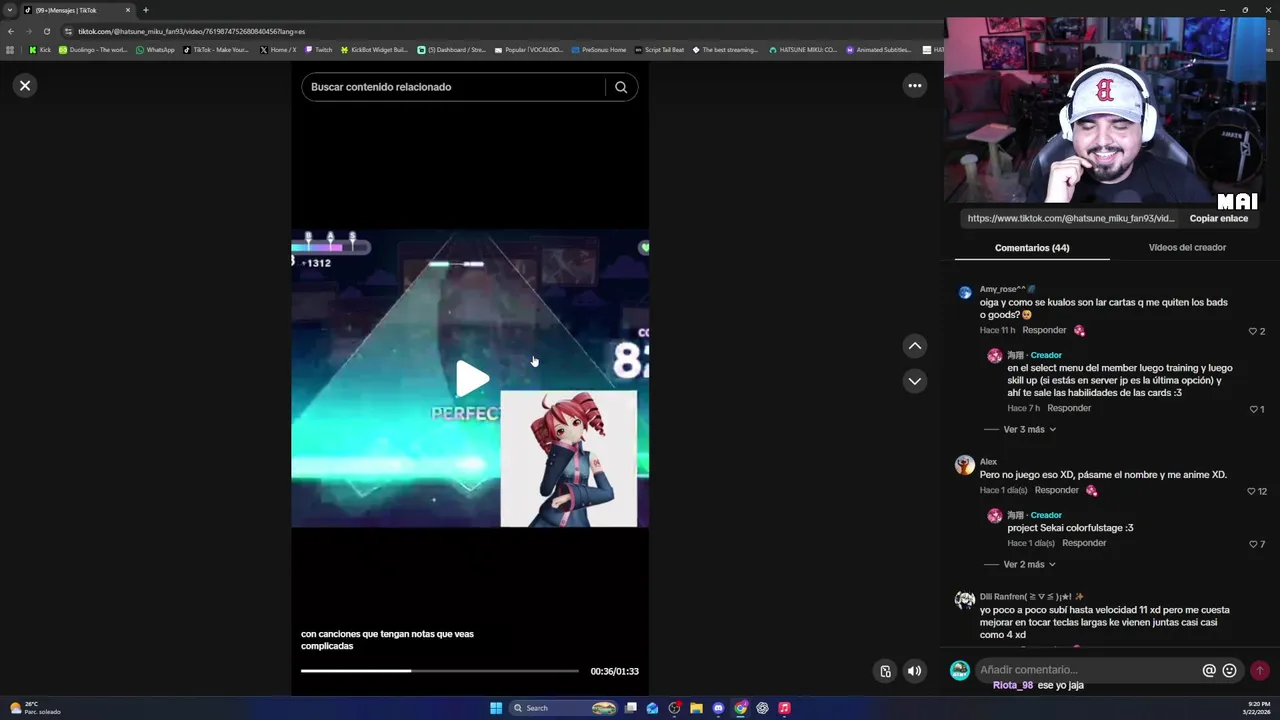Click the browser address bar URL
1280x720 pixels.
[x=192, y=31]
